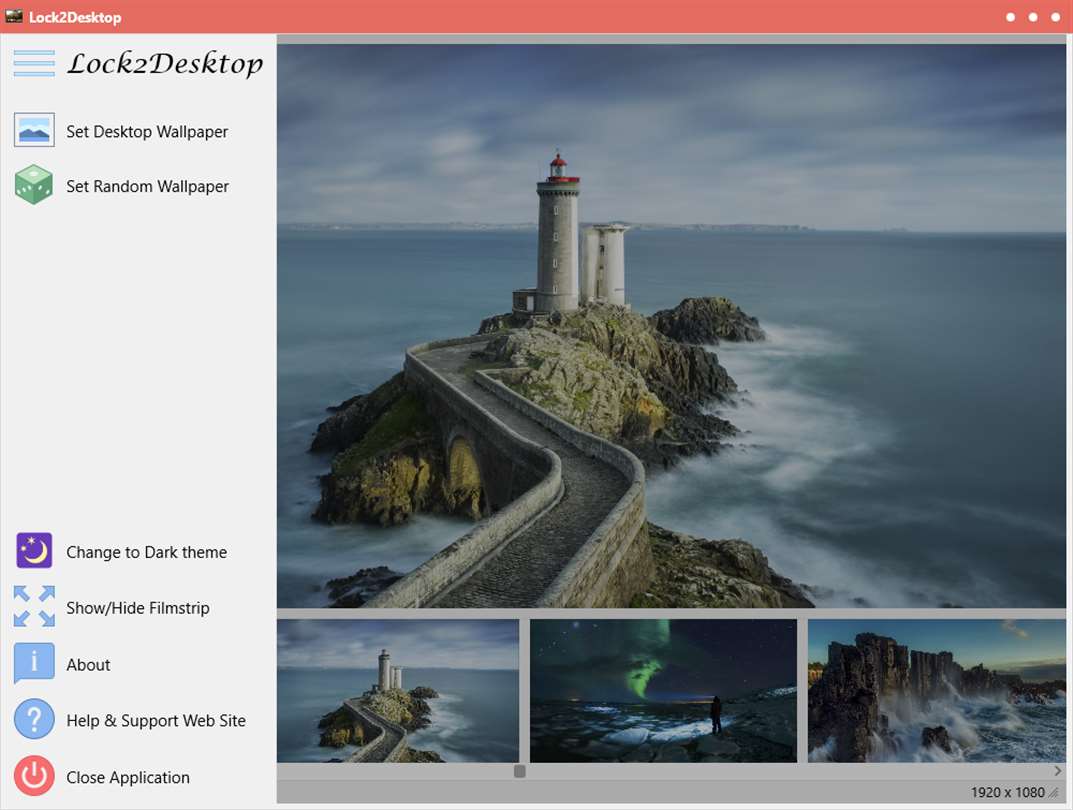The width and height of the screenshot is (1073, 810).
Task: Click the four-arrows Filmstrip icon
Action: pyautogui.click(x=34, y=606)
